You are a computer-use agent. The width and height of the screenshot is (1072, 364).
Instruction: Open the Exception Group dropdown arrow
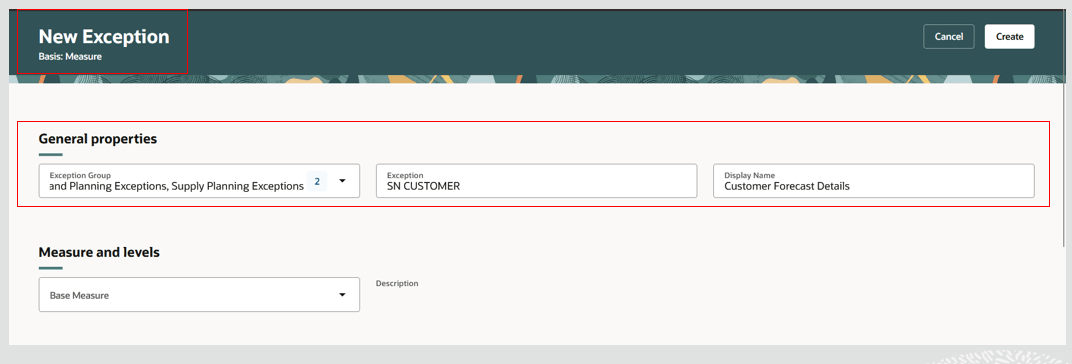[343, 181]
